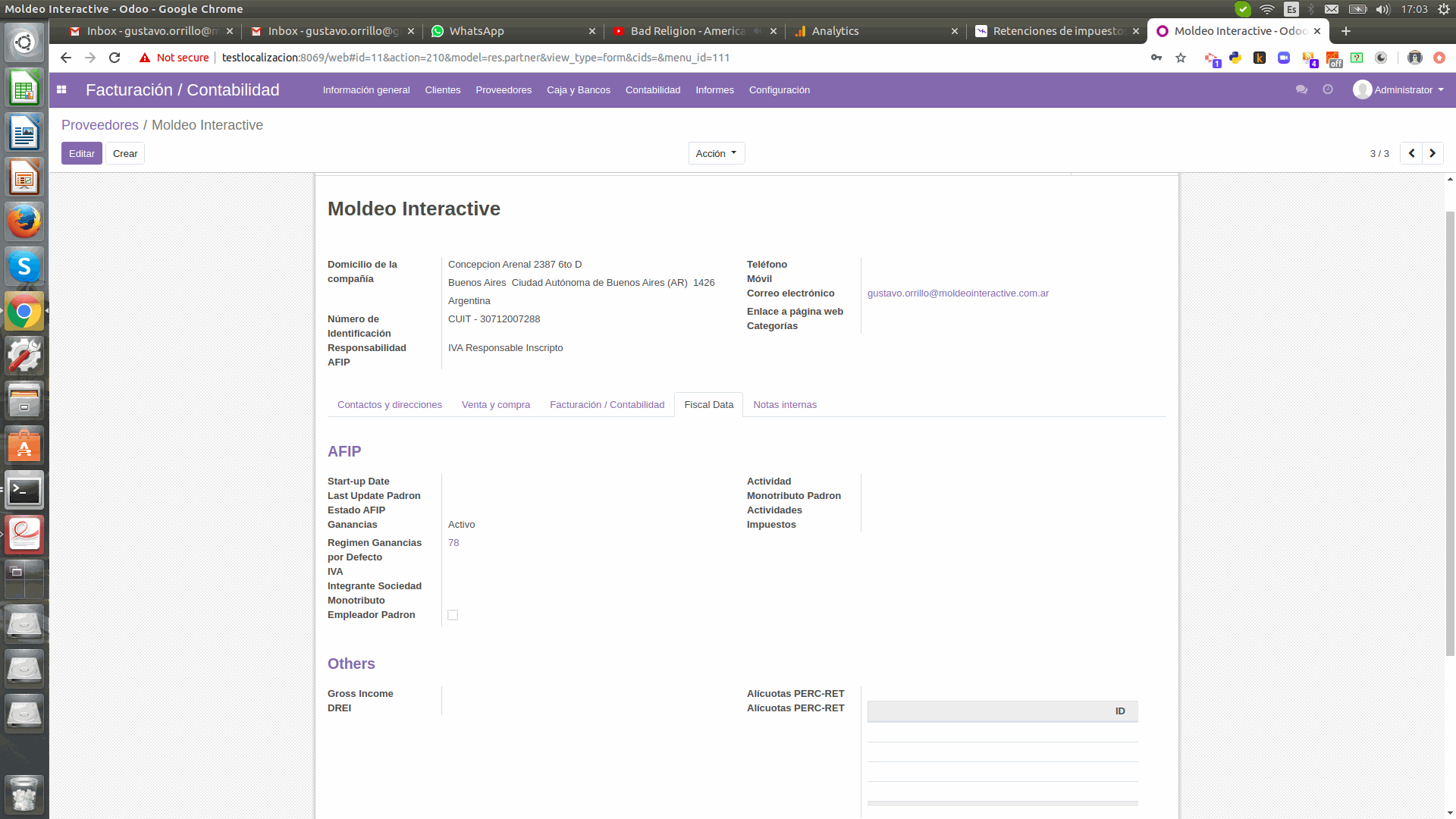The height and width of the screenshot is (819, 1456).
Task: Click the Python extension icon
Action: click(1235, 58)
